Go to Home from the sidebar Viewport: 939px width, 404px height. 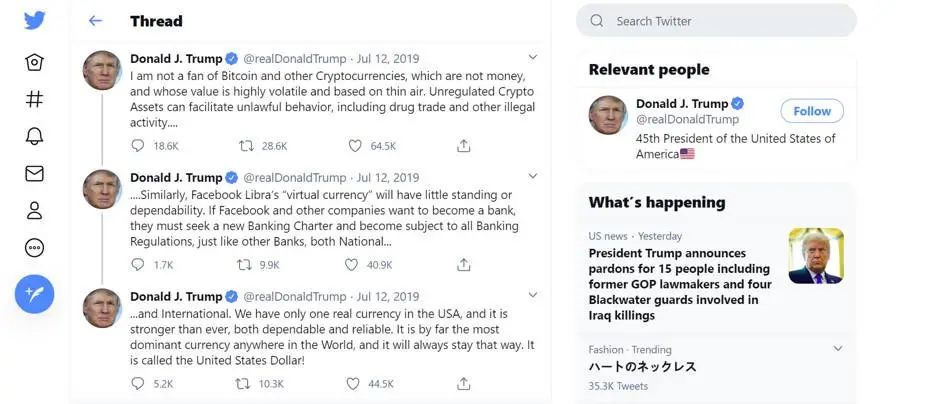34,62
